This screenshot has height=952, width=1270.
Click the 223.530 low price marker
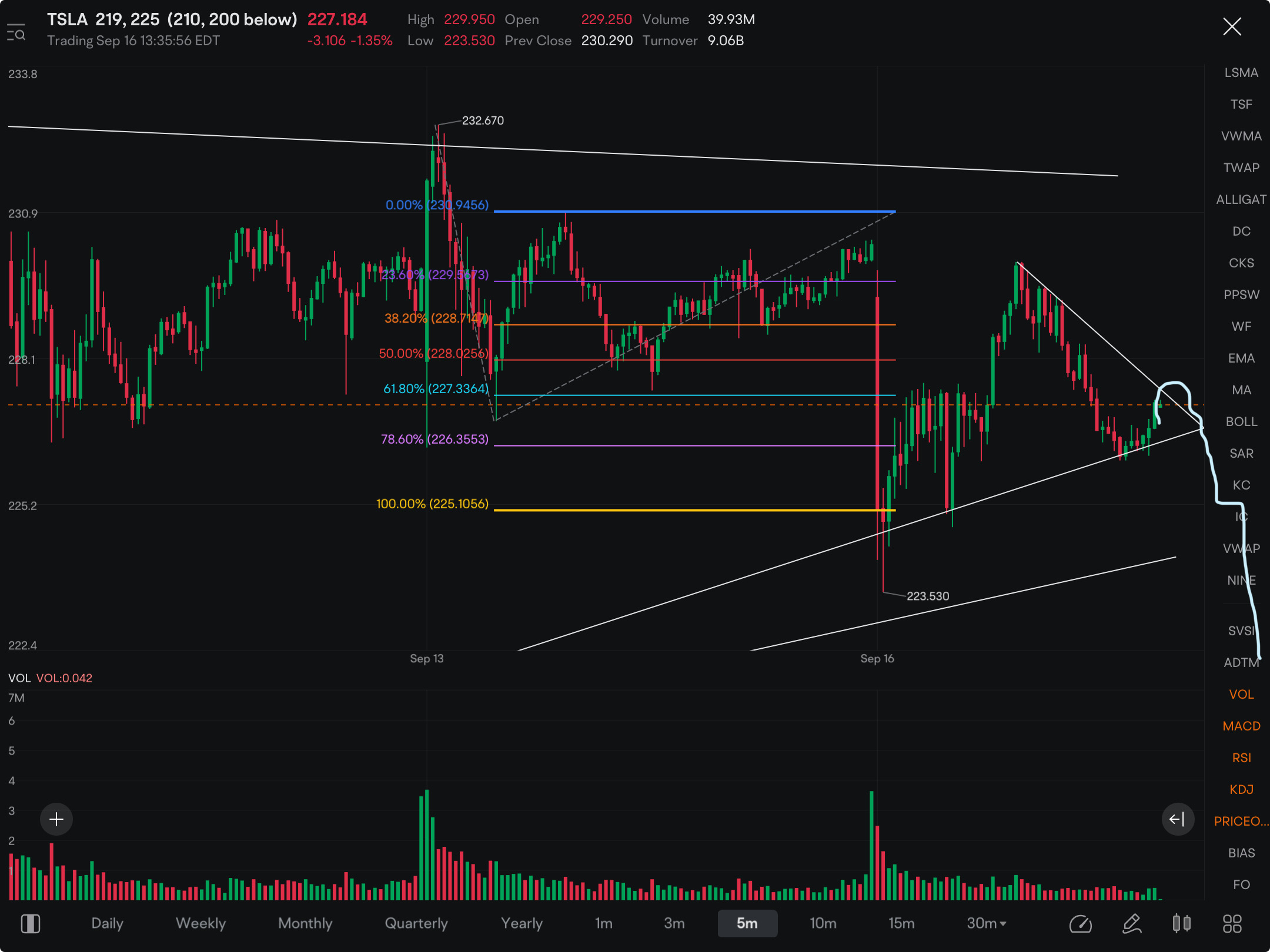coord(928,596)
